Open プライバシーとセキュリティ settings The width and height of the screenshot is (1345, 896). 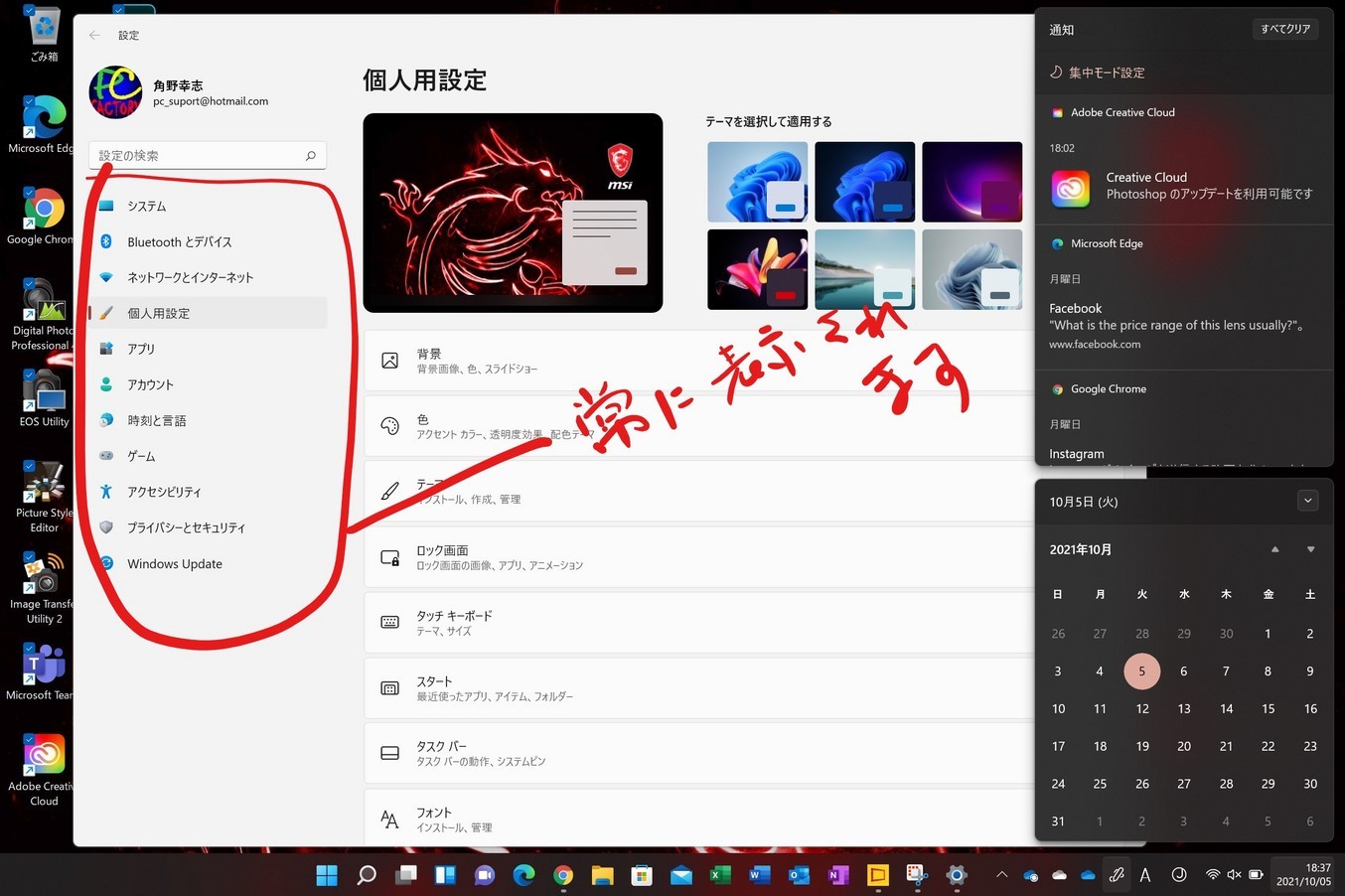208,527
